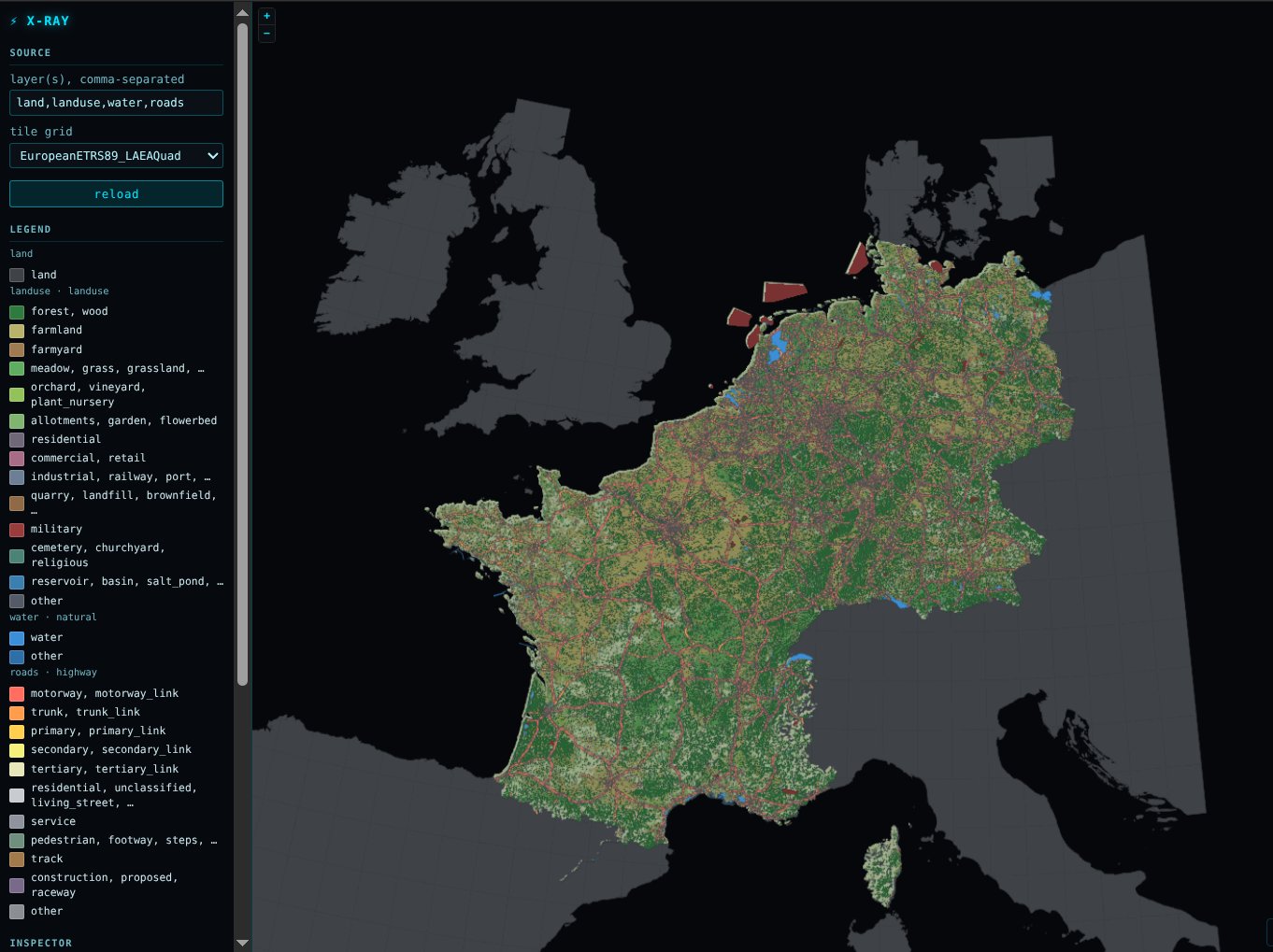Click the reservoir, basin, salt_pond swatch
1273x952 pixels.
[x=17, y=582]
